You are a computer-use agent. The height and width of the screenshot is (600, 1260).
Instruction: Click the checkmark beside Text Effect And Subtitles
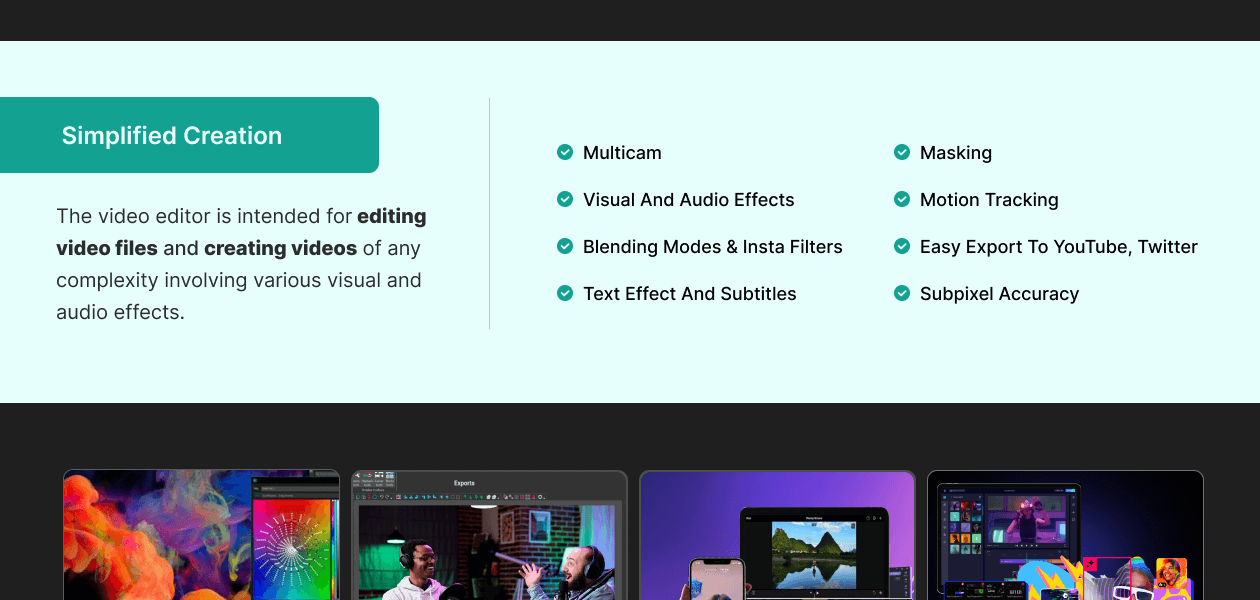click(x=565, y=293)
